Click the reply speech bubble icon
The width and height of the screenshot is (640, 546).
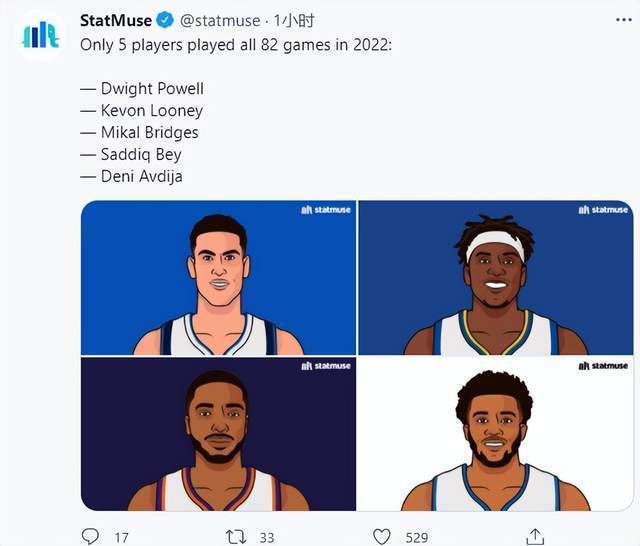[x=90, y=536]
